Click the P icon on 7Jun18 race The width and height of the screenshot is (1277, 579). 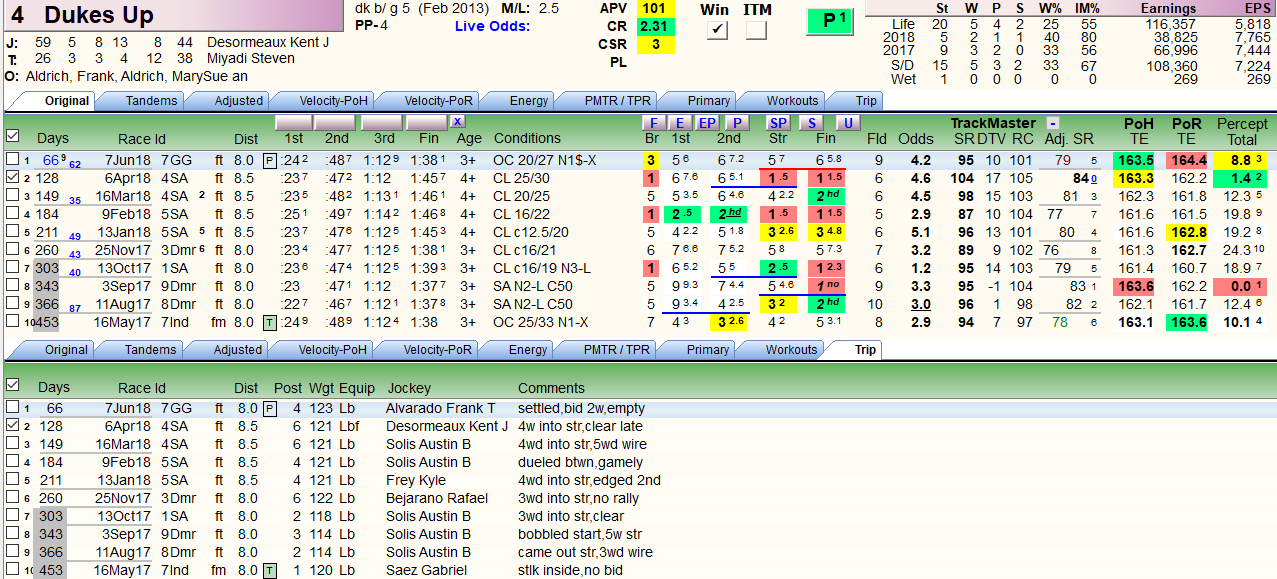tap(268, 160)
